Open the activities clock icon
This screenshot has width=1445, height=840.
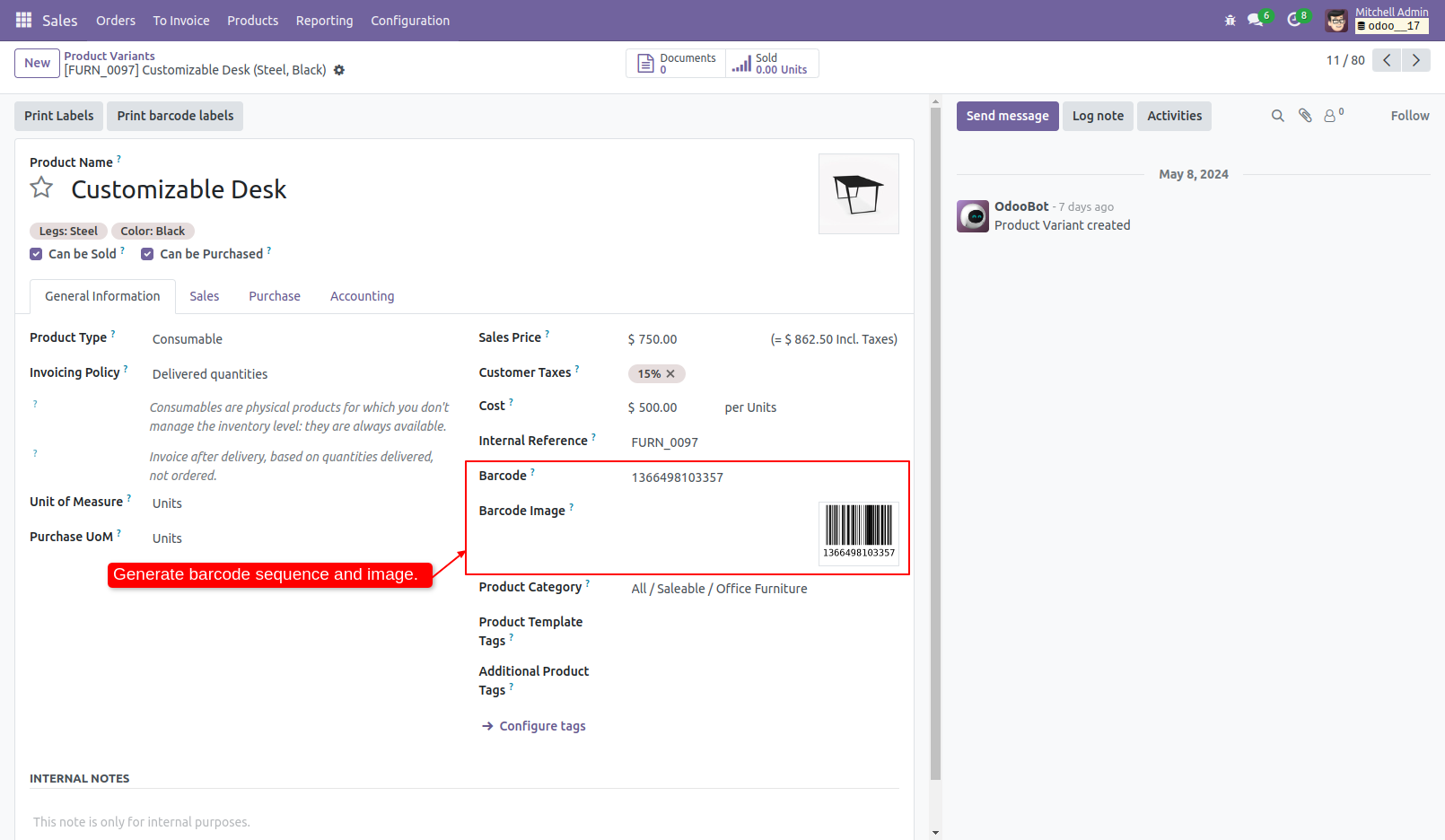[x=1293, y=20]
